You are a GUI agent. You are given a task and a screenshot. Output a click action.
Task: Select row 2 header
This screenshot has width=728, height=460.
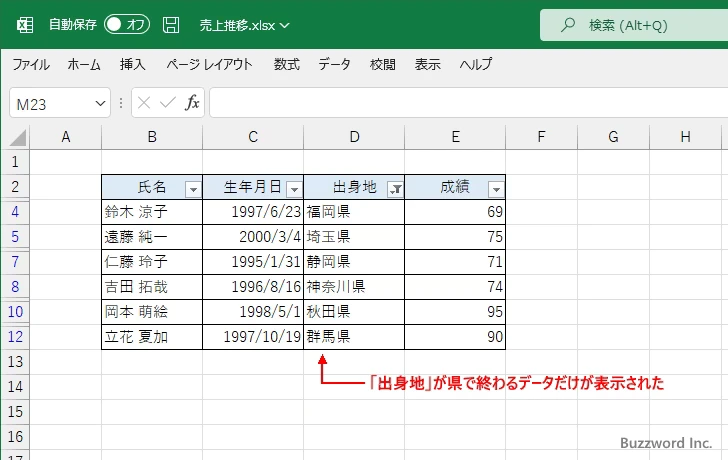[x=15, y=187]
